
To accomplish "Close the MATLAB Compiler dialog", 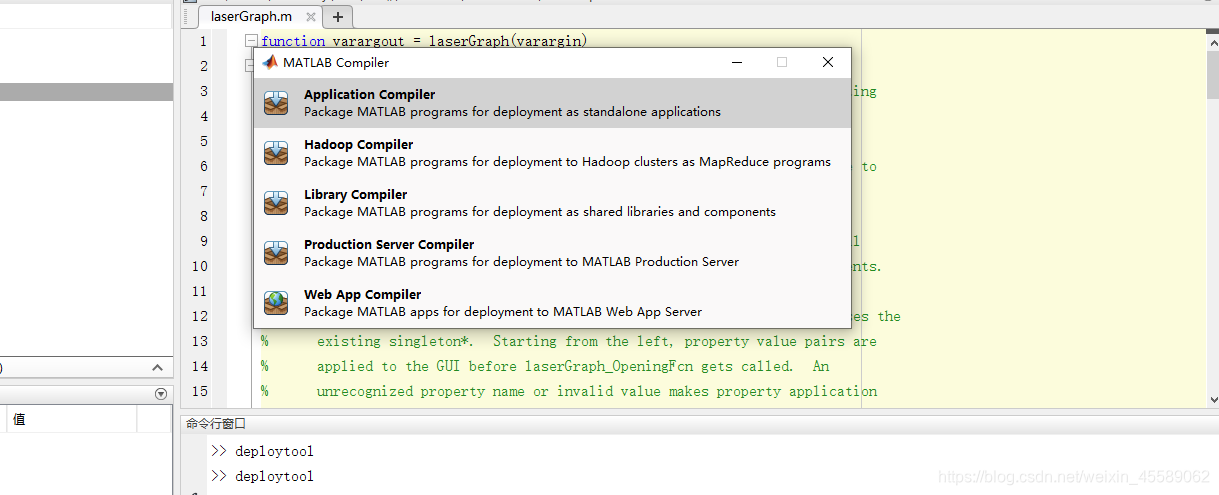I will (828, 62).
